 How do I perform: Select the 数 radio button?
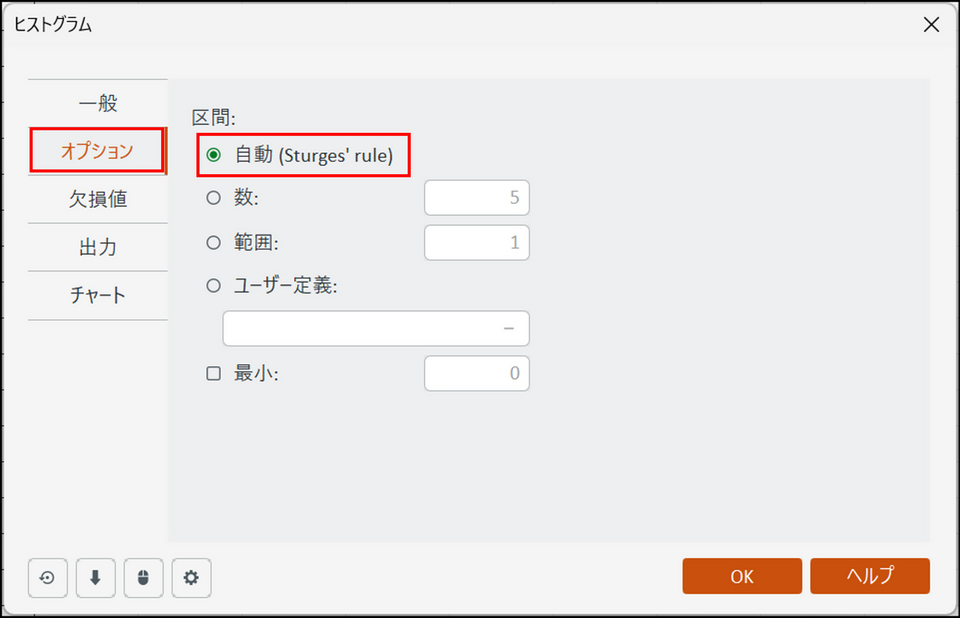[213, 198]
